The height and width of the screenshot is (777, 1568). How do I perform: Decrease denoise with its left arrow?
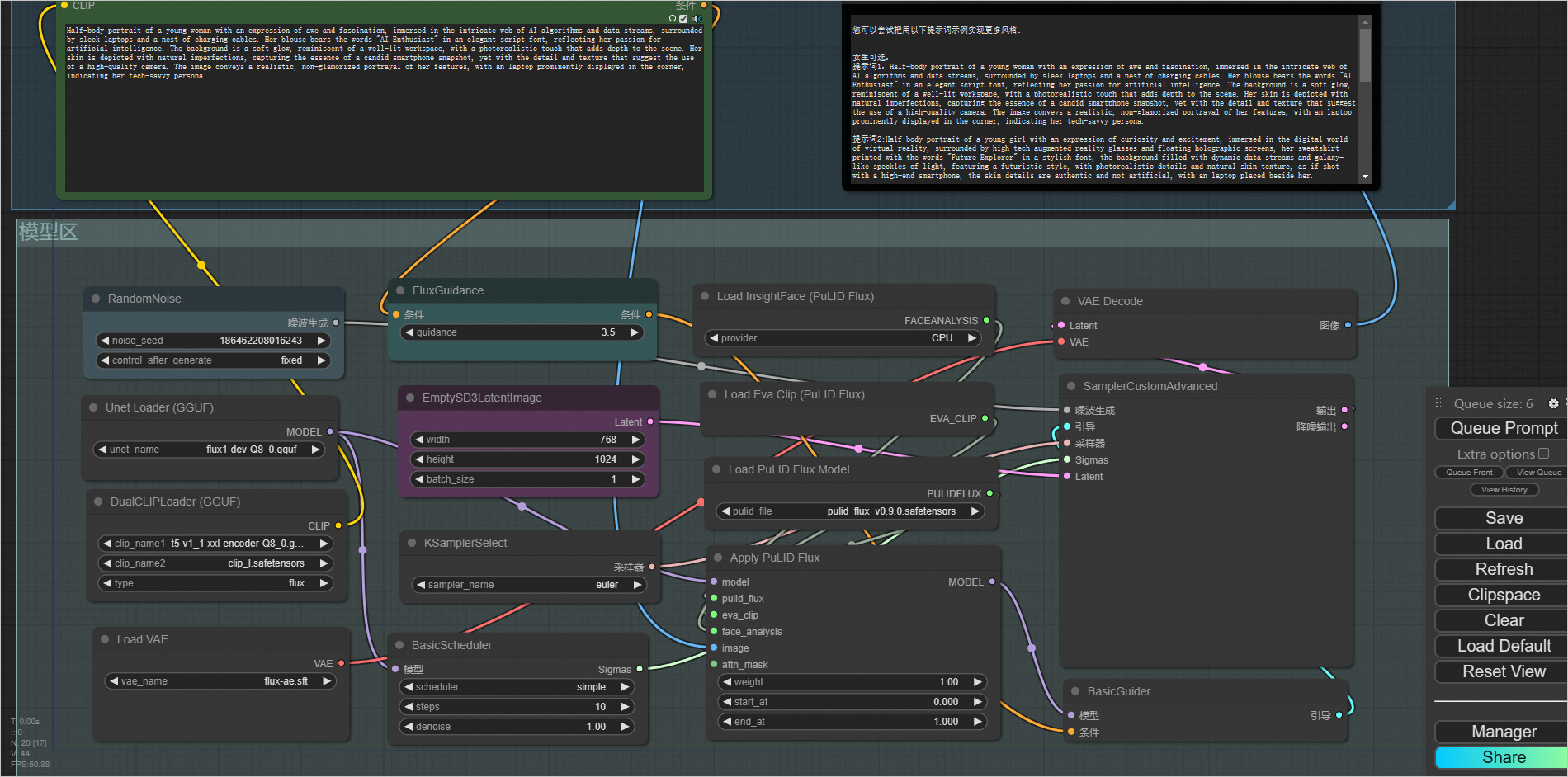(x=409, y=727)
